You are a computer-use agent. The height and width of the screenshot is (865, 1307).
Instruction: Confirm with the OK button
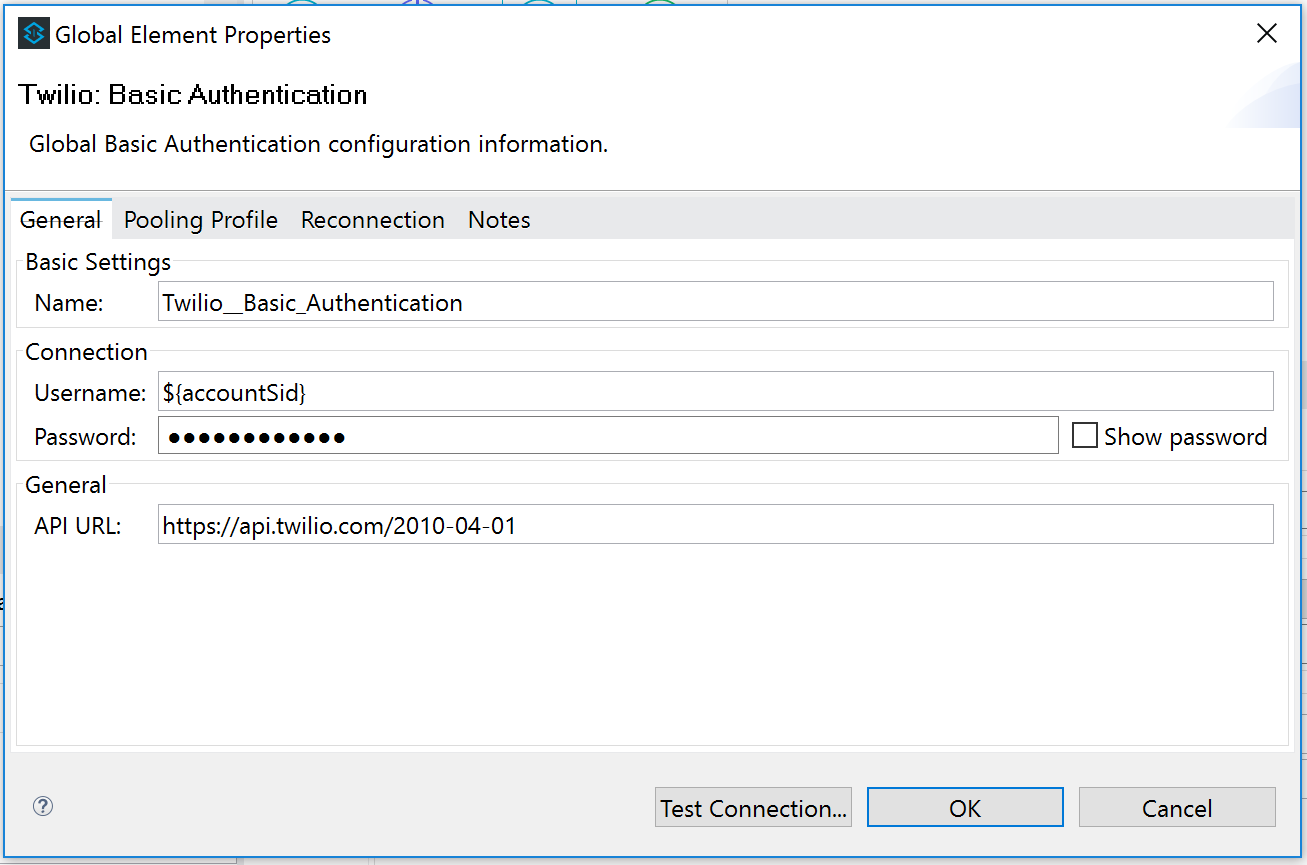965,808
